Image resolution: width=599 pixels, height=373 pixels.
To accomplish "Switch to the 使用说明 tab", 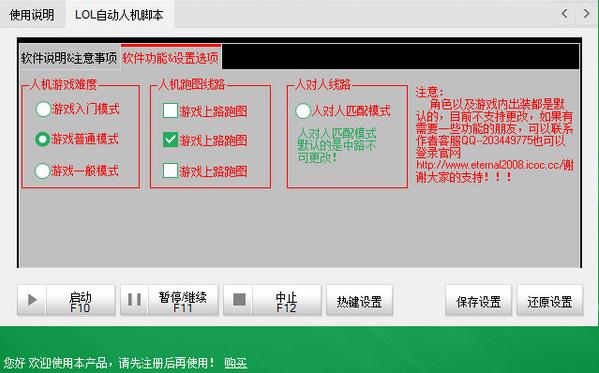I will (32, 15).
